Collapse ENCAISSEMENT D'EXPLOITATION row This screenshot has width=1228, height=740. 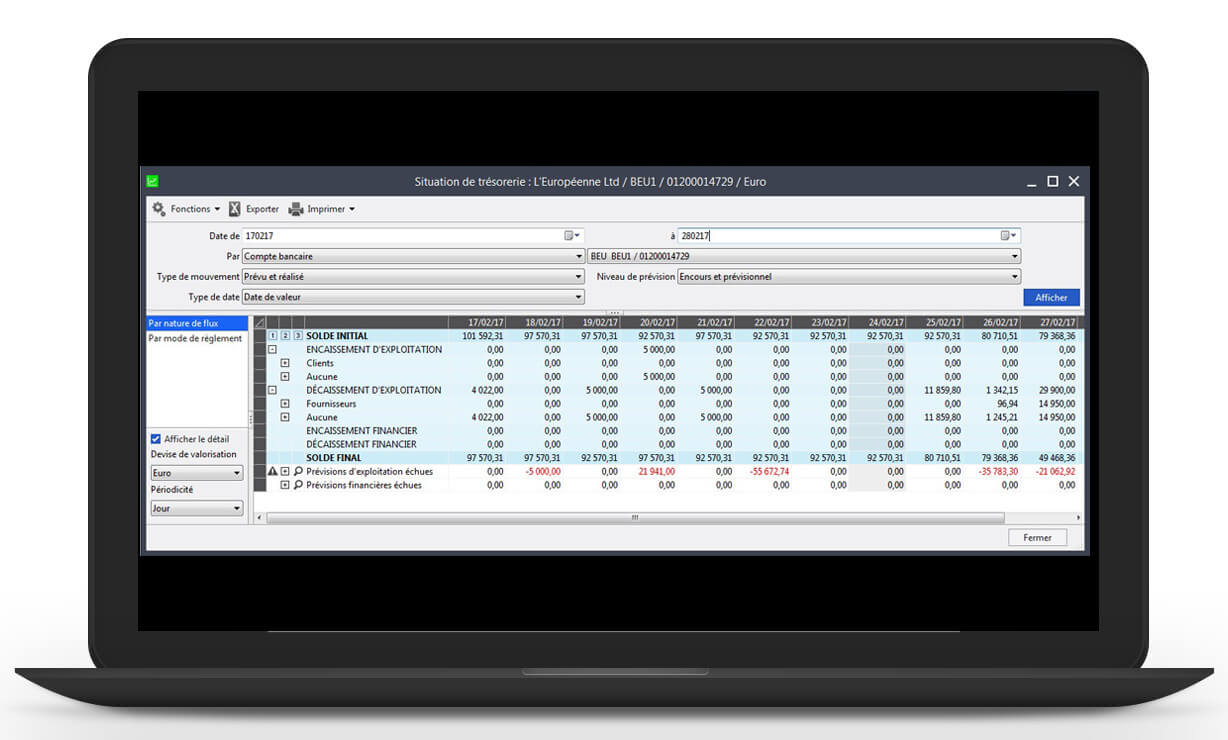pyautogui.click(x=272, y=350)
